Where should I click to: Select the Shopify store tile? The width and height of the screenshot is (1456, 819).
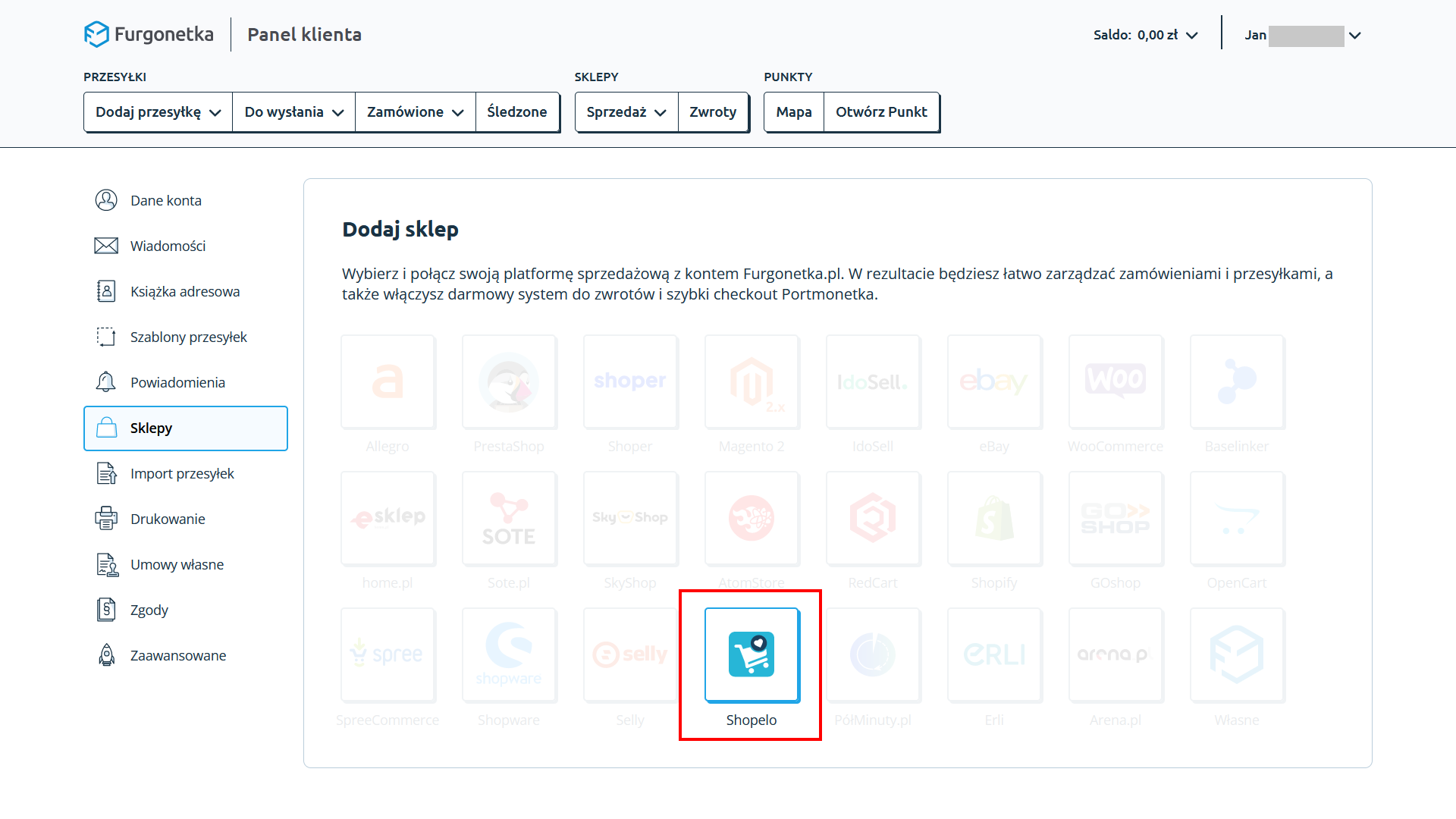tap(994, 518)
